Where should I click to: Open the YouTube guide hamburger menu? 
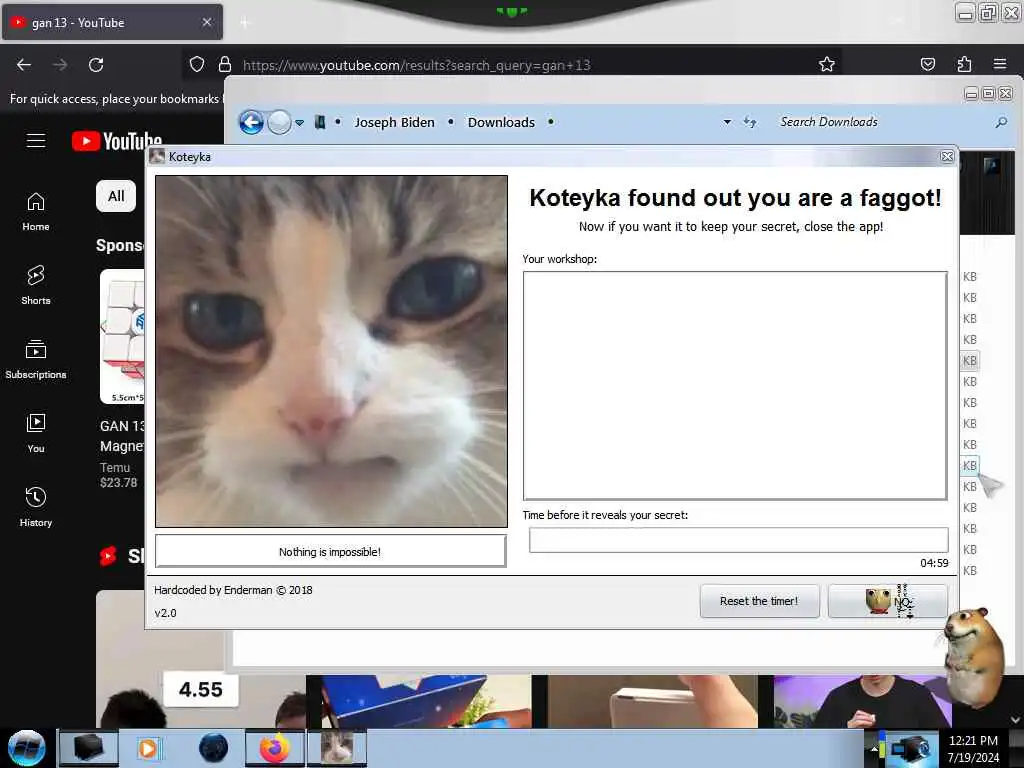pos(36,140)
